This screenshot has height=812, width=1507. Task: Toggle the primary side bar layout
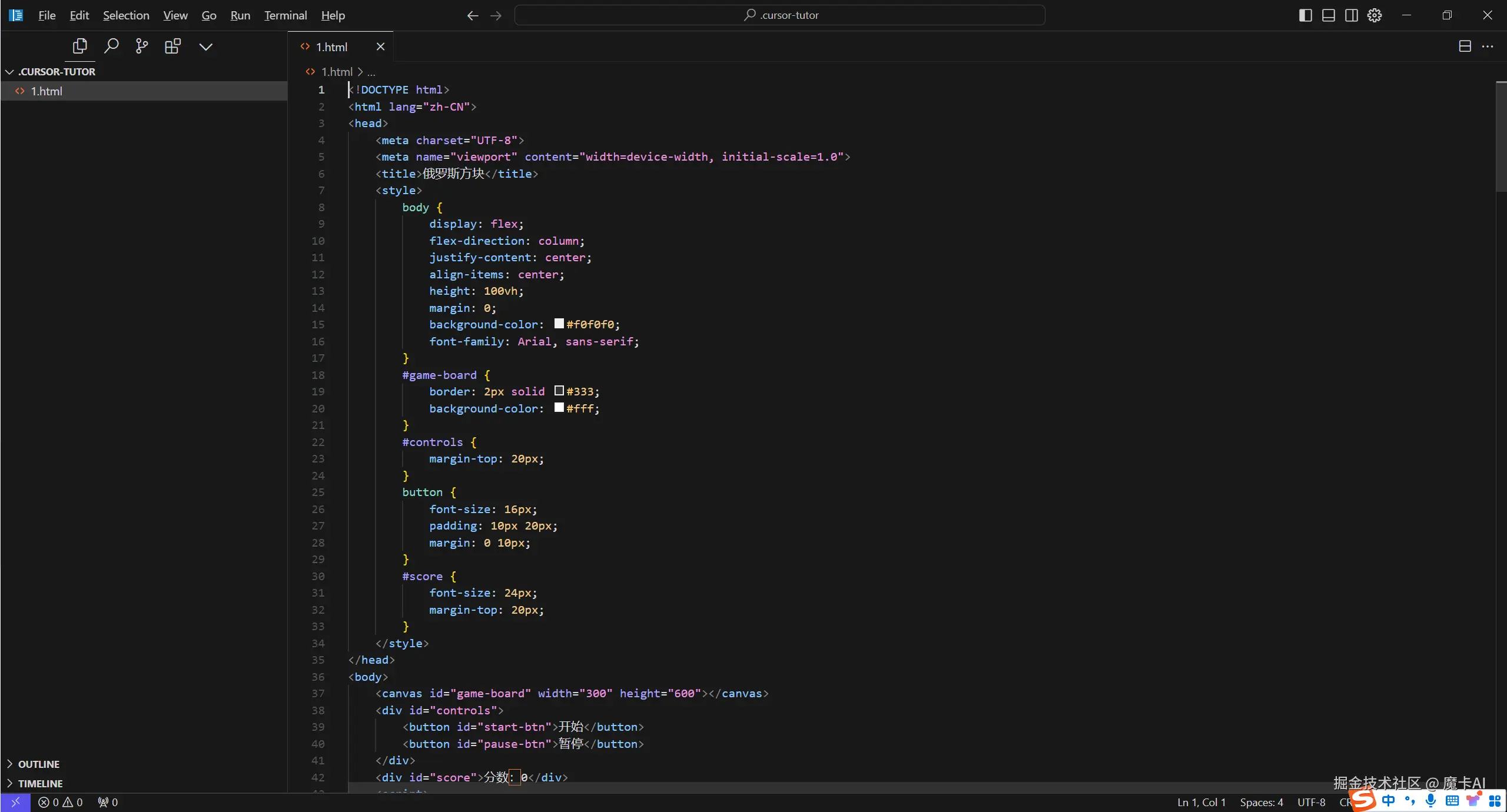tap(1305, 15)
